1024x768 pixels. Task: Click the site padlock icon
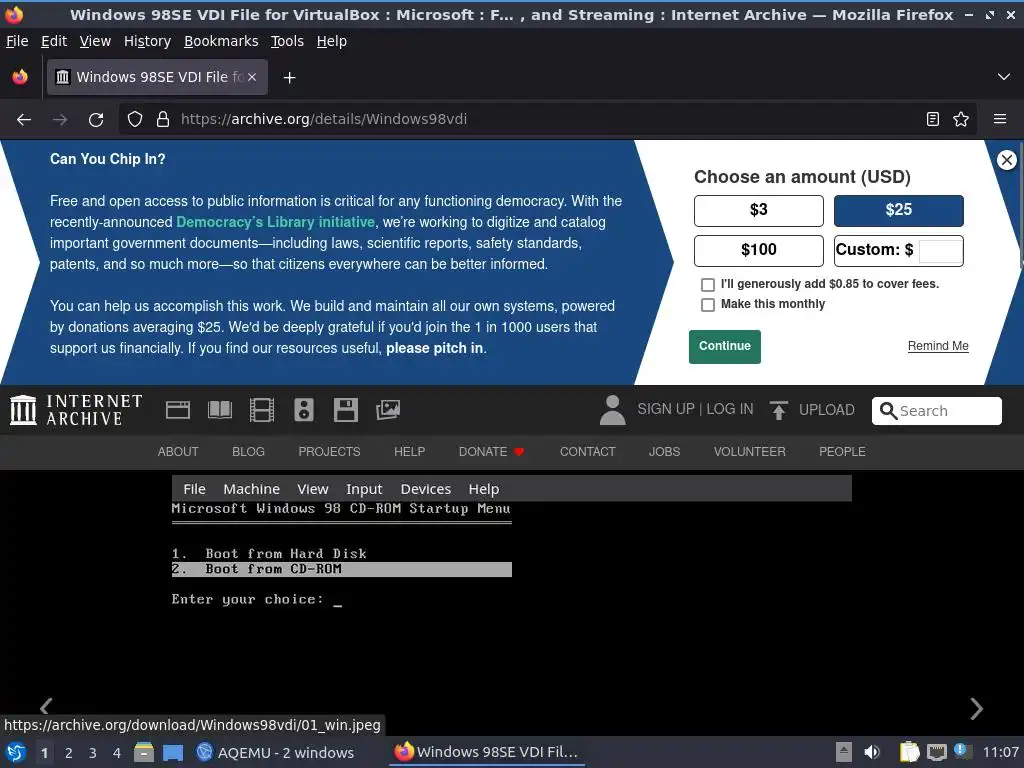(x=163, y=120)
